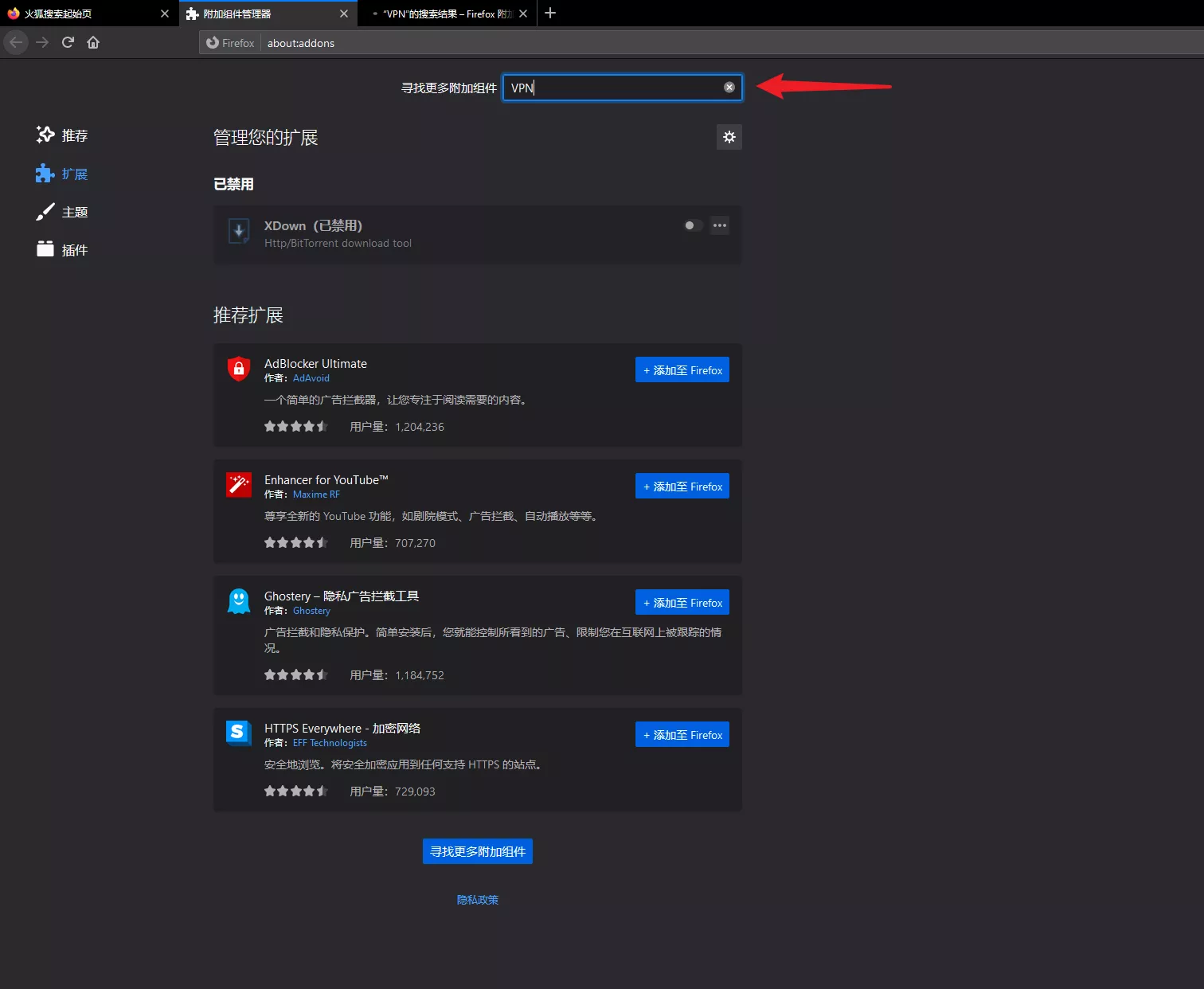1204x989 pixels.
Task: Open the AdAvoid author link
Action: point(311,378)
